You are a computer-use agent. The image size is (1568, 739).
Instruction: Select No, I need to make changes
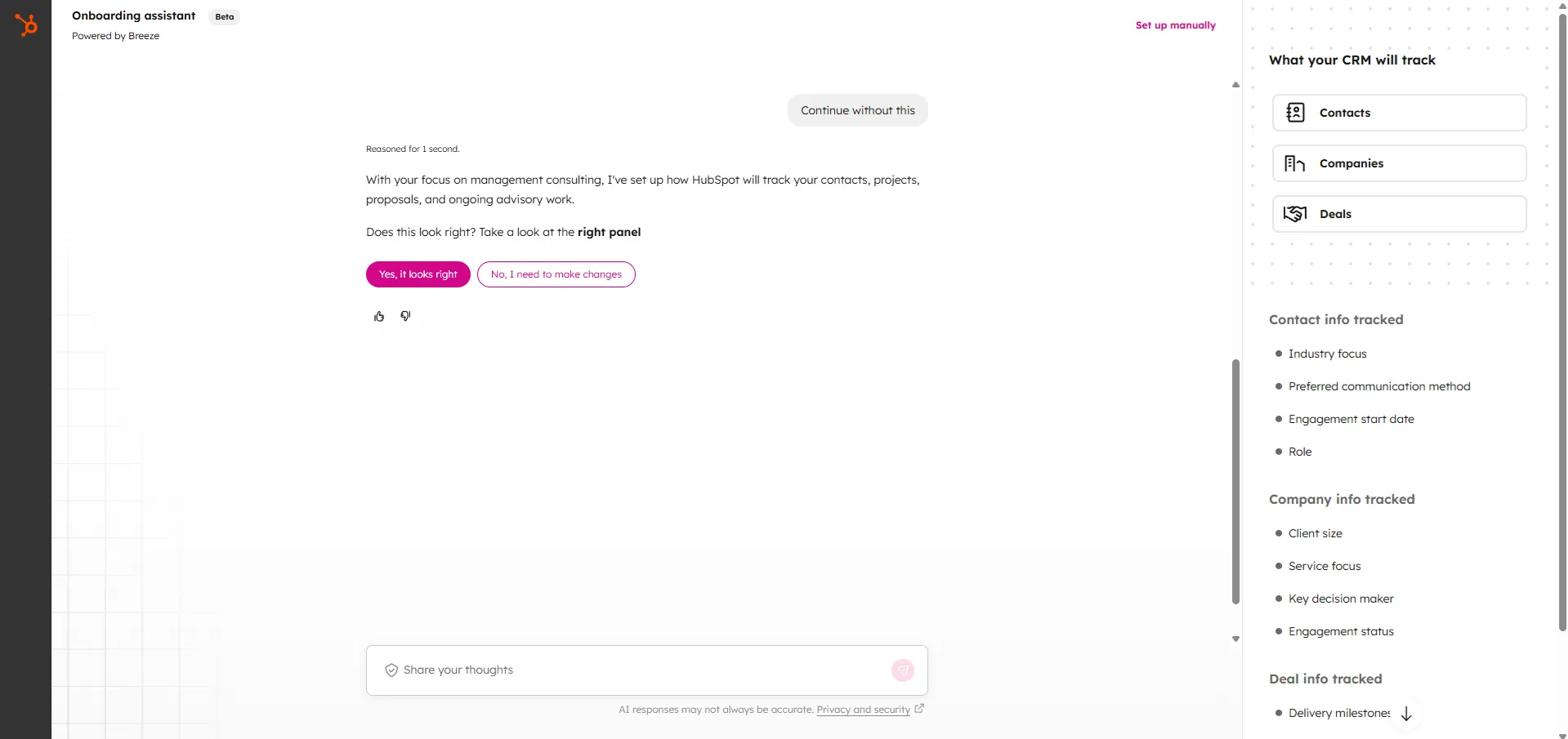[x=556, y=274]
